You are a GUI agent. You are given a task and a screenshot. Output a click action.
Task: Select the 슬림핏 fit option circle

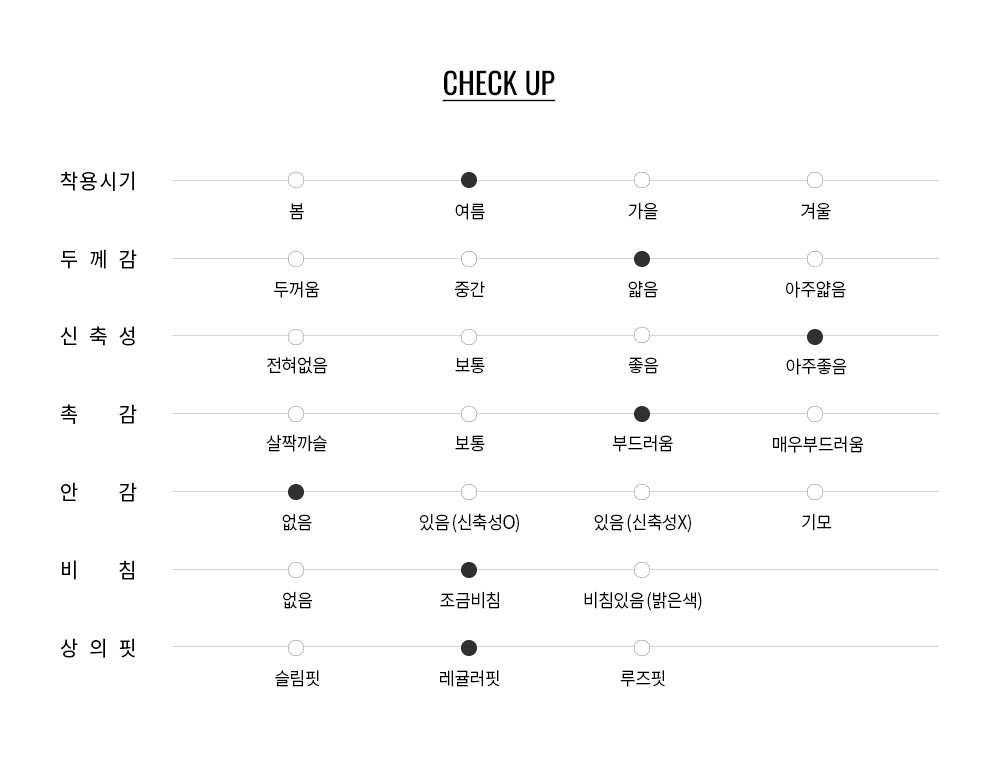(296, 648)
